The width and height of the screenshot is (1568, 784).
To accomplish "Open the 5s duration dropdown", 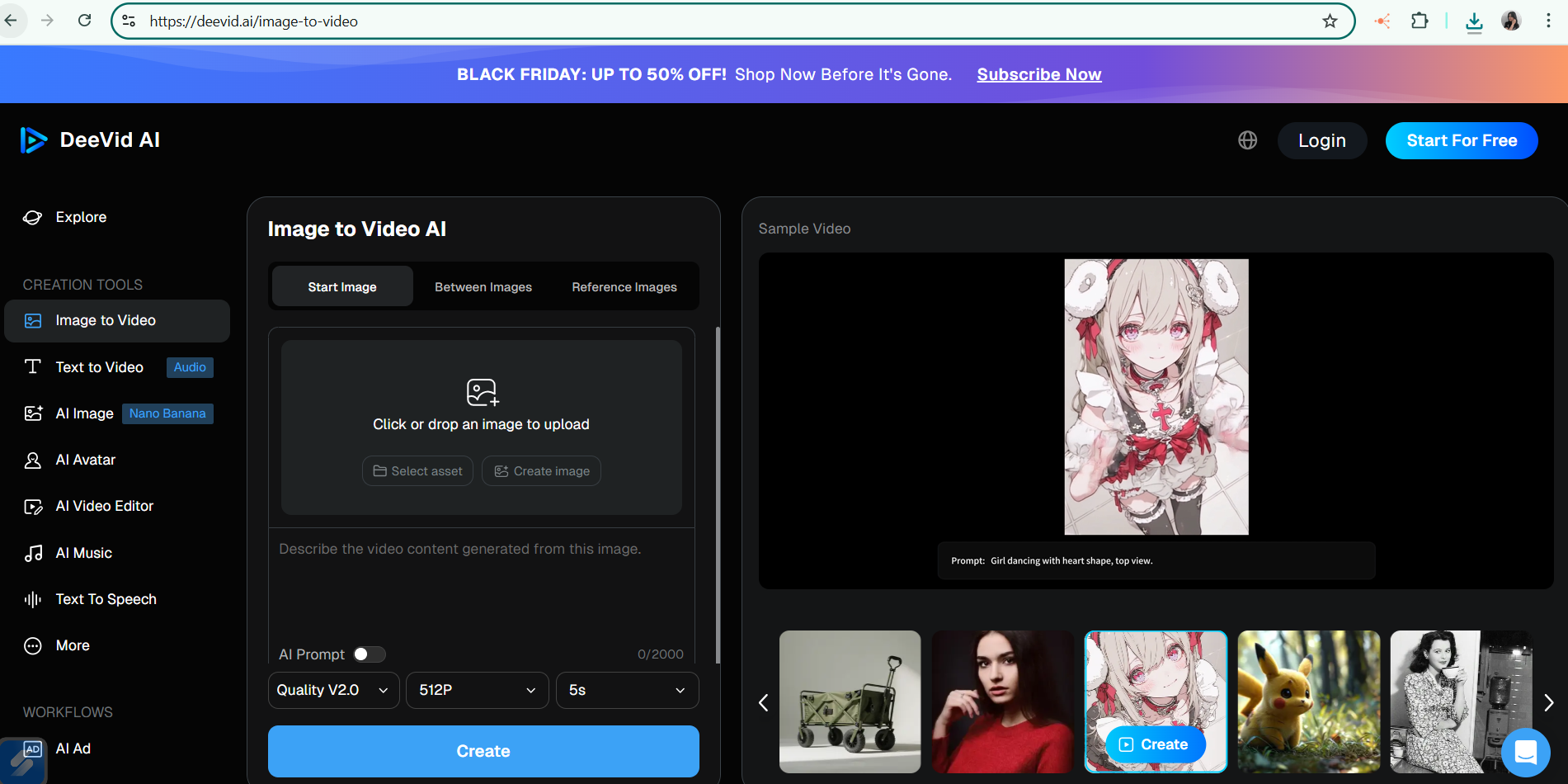I will pos(627,690).
